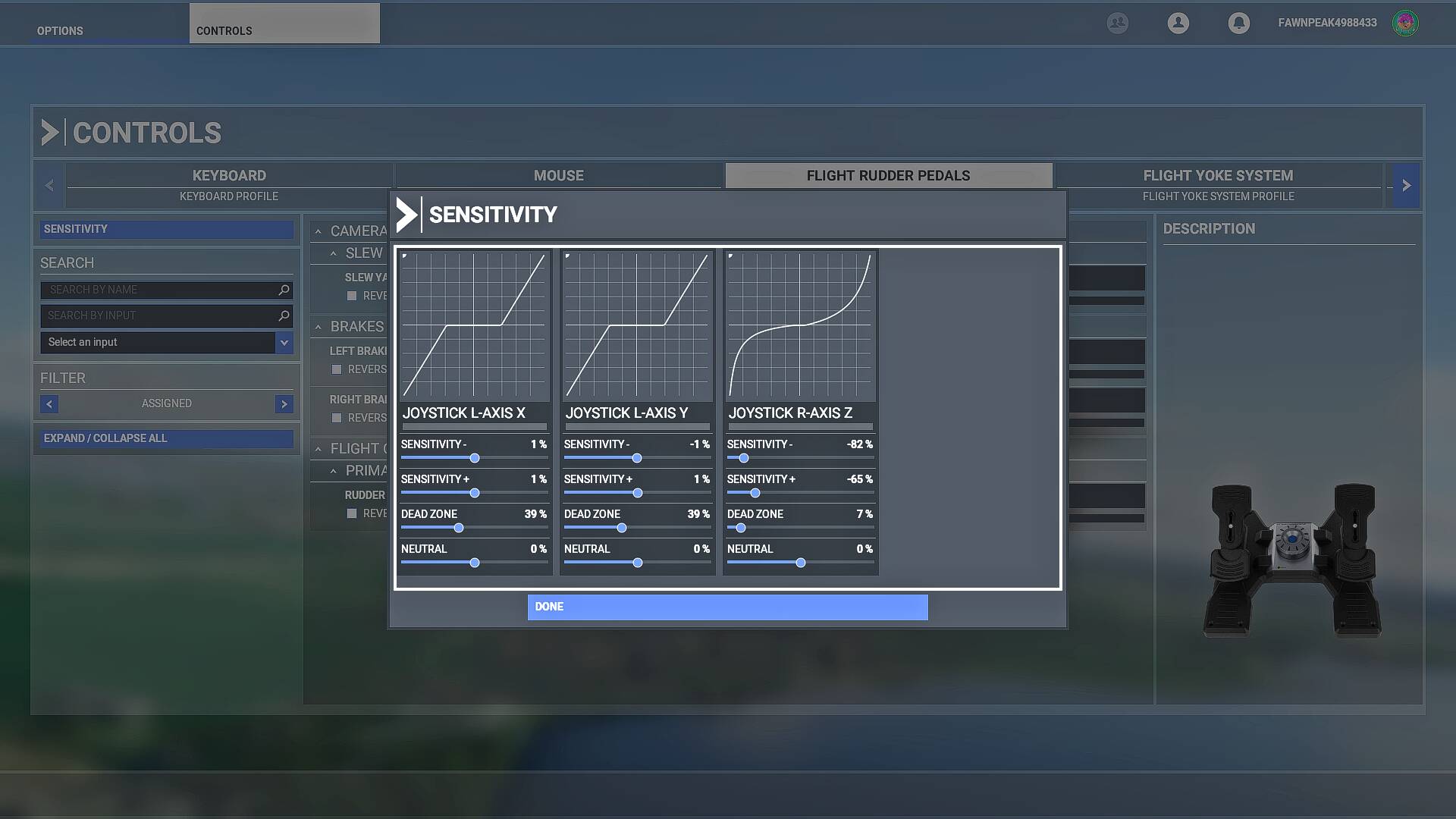Viewport: 1456px width, 819px height.
Task: Switch to Flight Yoke System tab
Action: pos(1218,176)
